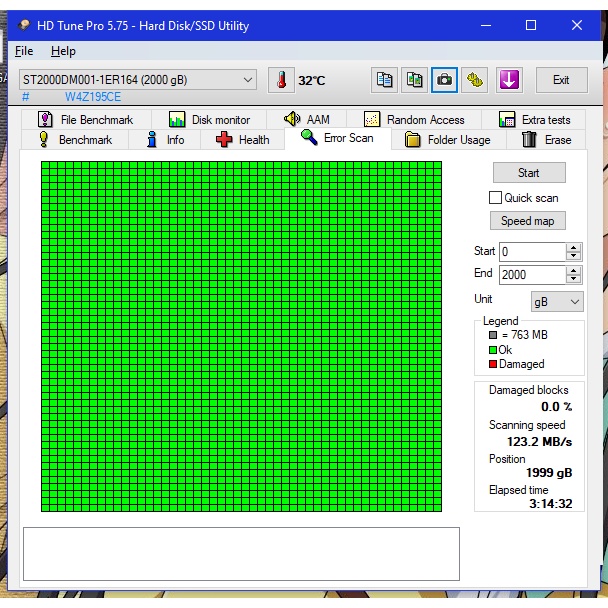Viewport: 608px width, 608px height.
Task: Decrease the End value with down arrow
Action: [573, 278]
